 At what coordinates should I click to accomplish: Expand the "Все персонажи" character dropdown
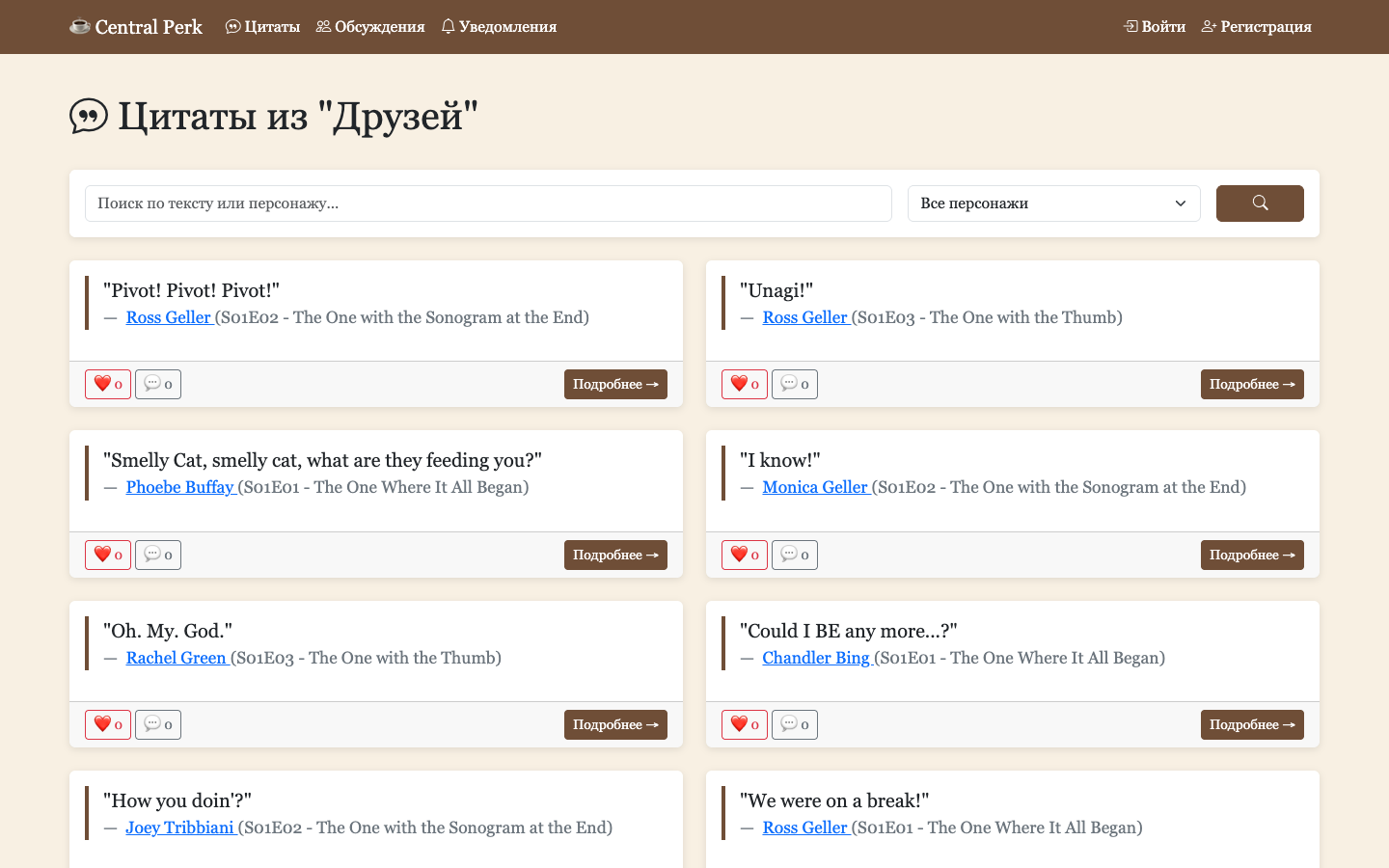1053,203
